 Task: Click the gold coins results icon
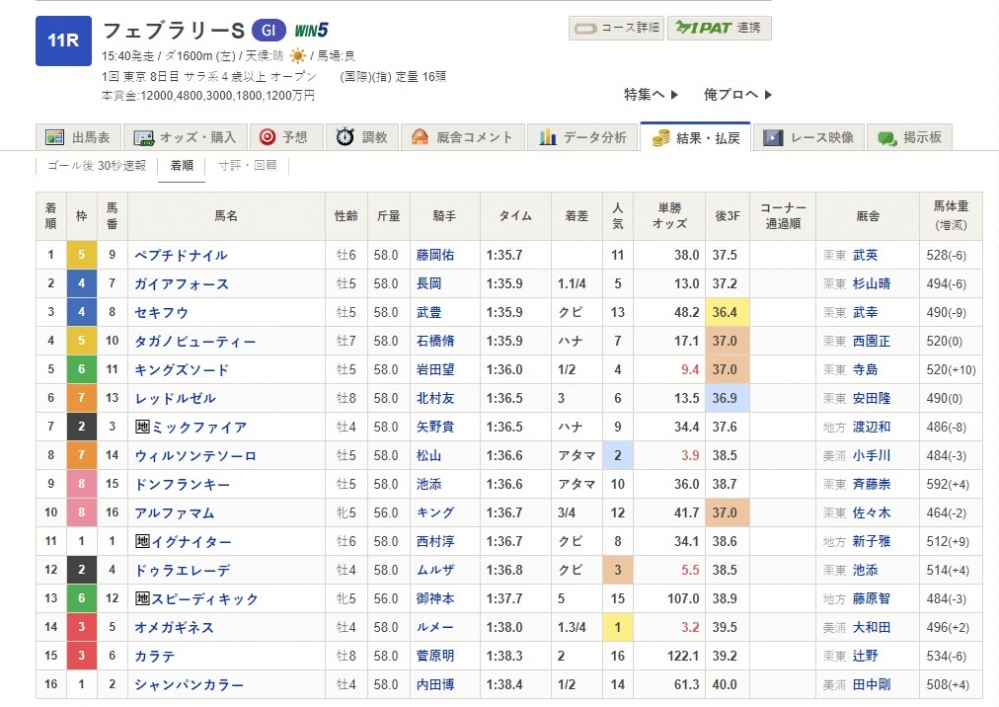(x=661, y=138)
